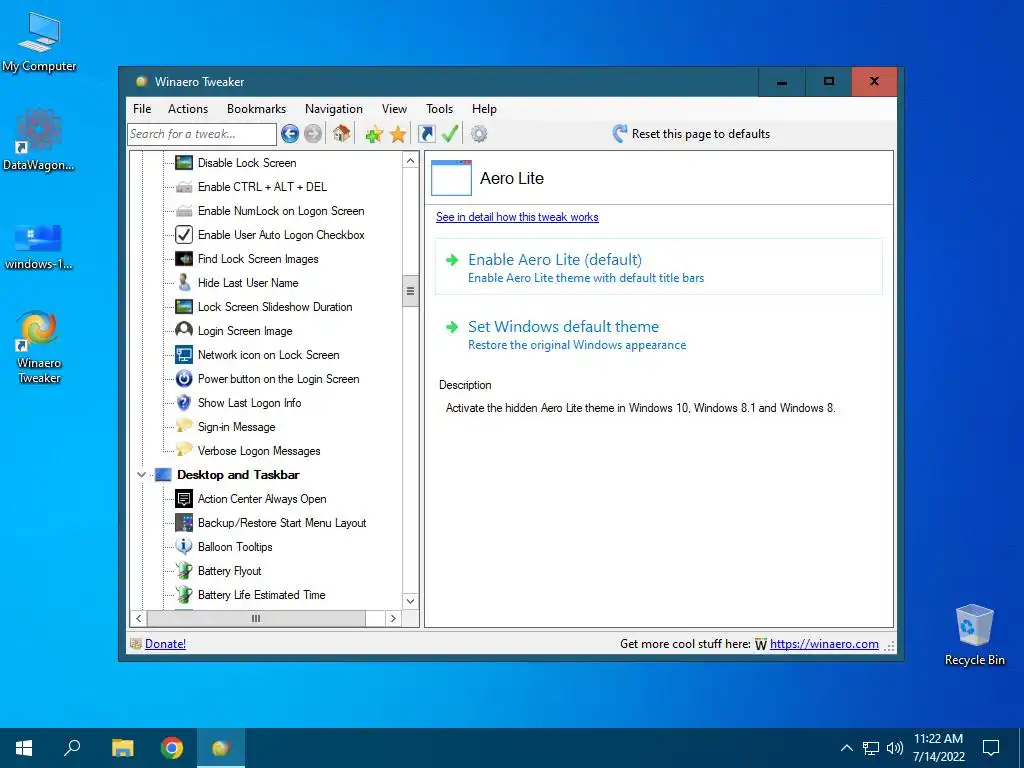Screen dimensions: 1024x768
Task: Click the tree scroll up arrow
Action: point(410,161)
